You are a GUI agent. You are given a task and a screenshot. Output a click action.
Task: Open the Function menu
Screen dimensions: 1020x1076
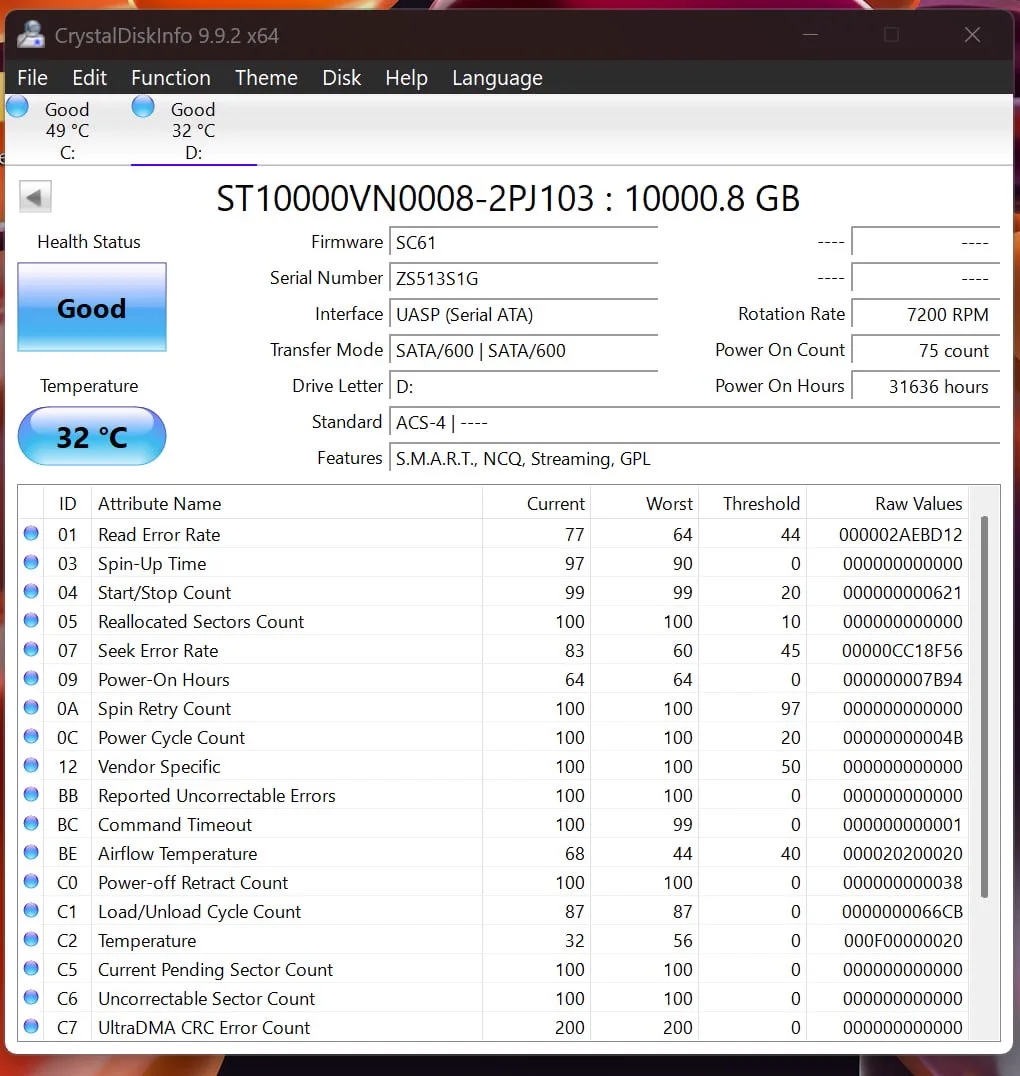pyautogui.click(x=171, y=78)
